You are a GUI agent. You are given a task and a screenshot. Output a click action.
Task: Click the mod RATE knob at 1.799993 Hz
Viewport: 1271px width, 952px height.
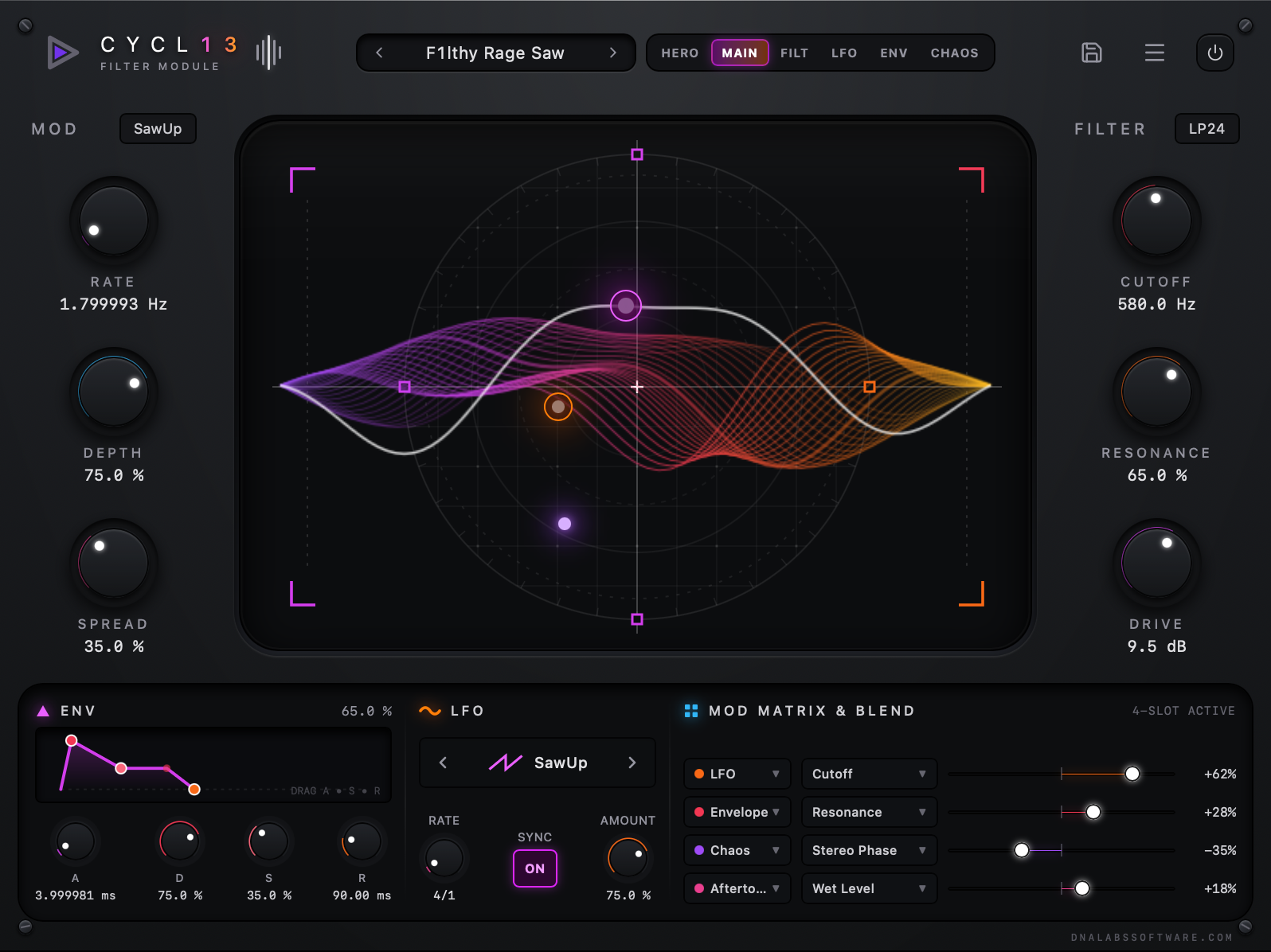click(114, 220)
